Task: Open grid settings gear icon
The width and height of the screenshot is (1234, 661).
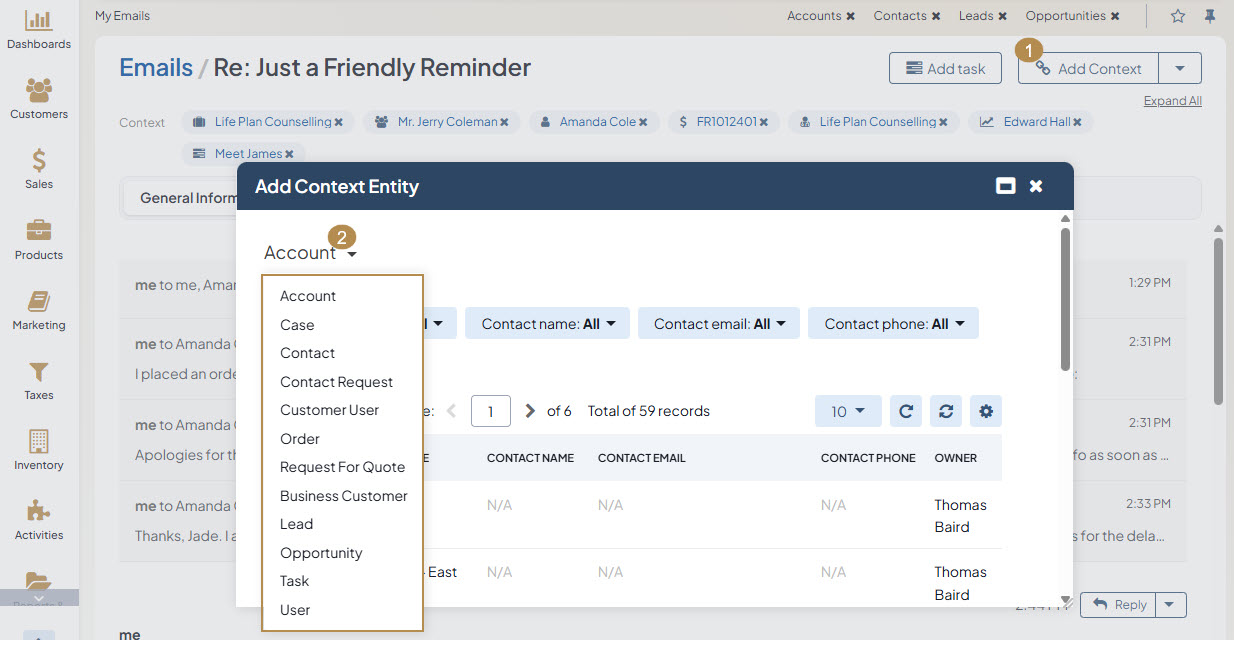Action: (x=986, y=411)
